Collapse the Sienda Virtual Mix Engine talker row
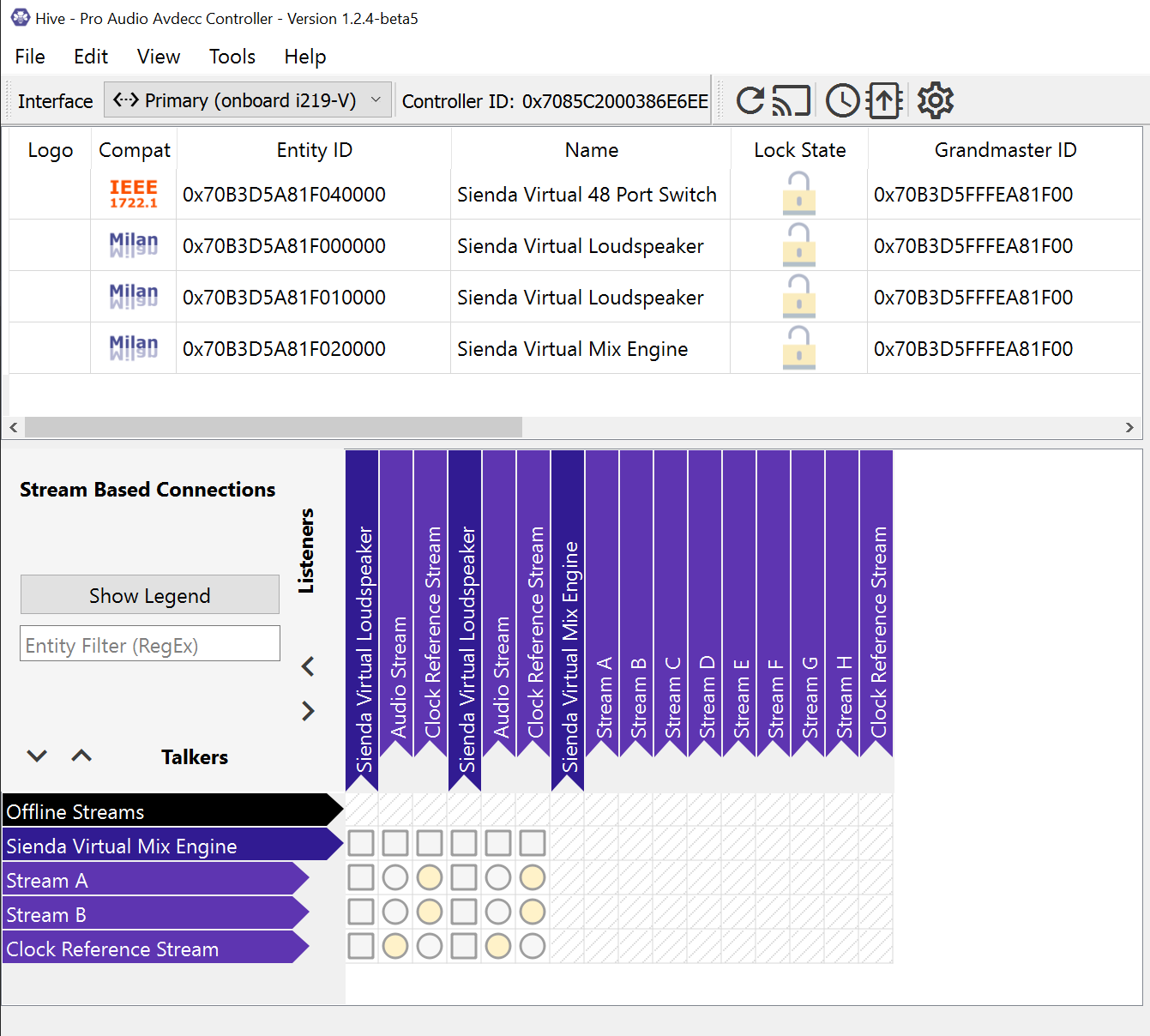Viewport: 1150px width, 1036px height. pyautogui.click(x=172, y=845)
